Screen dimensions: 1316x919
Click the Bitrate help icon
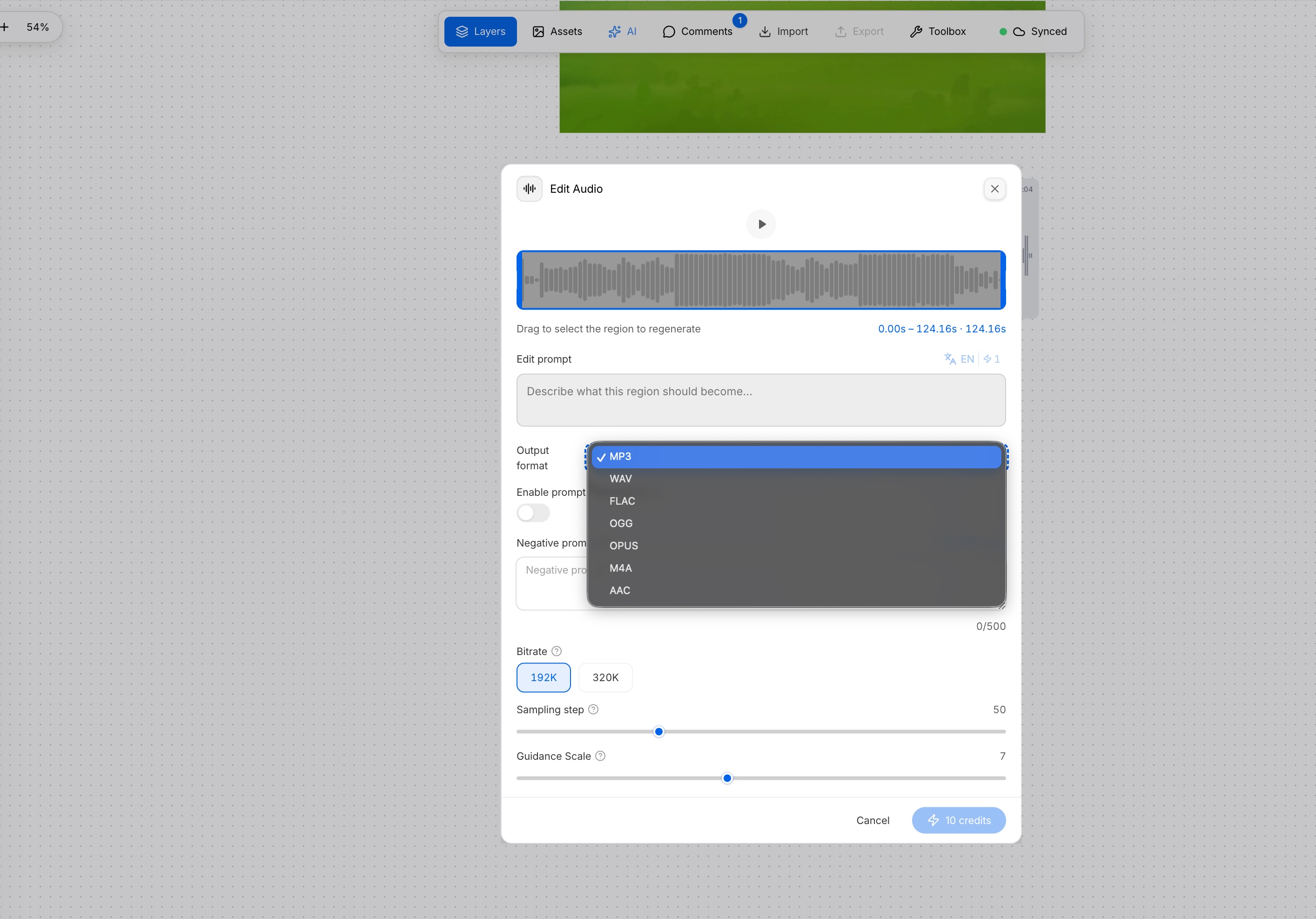pos(557,651)
